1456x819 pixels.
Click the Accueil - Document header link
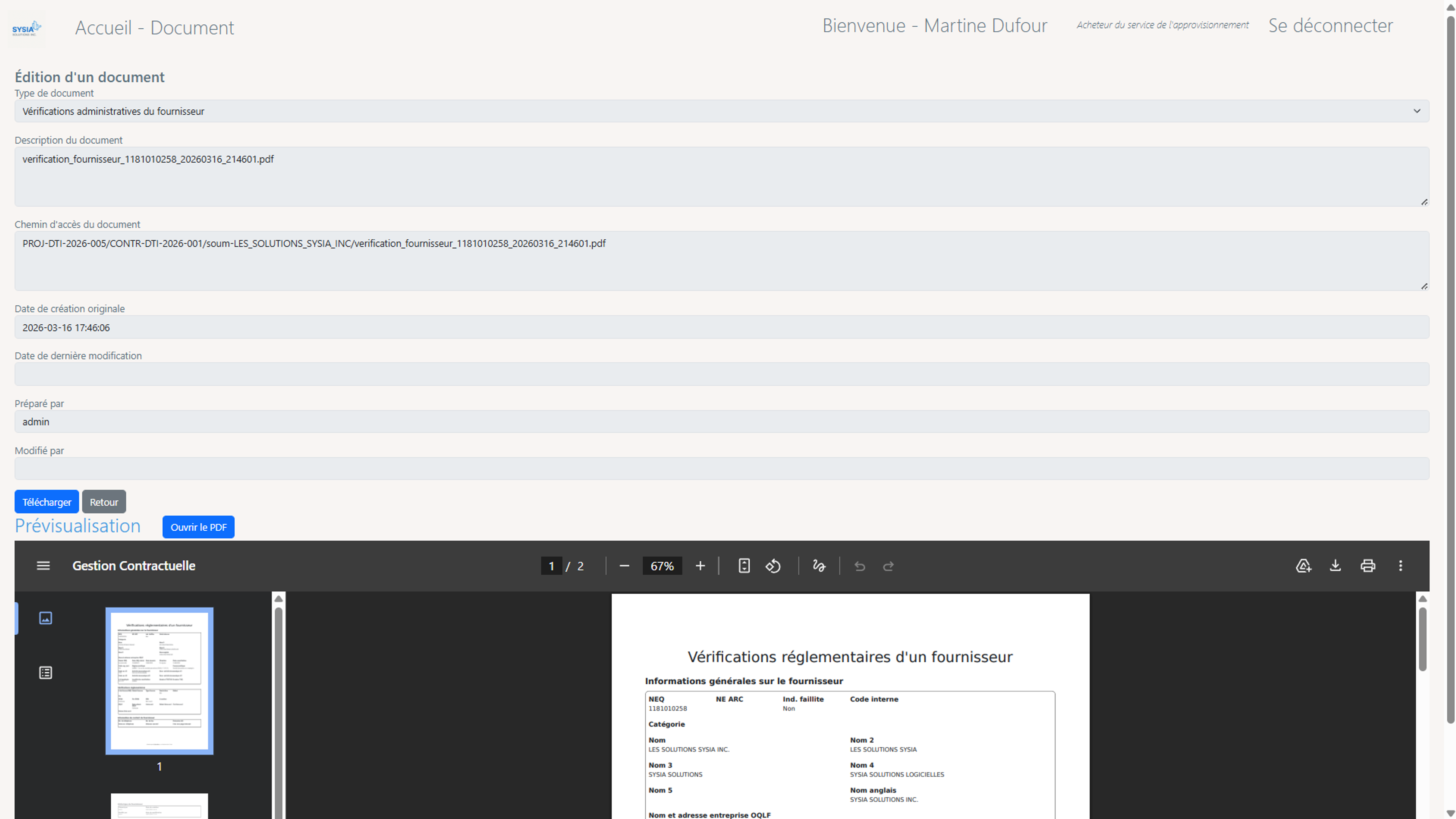154,27
